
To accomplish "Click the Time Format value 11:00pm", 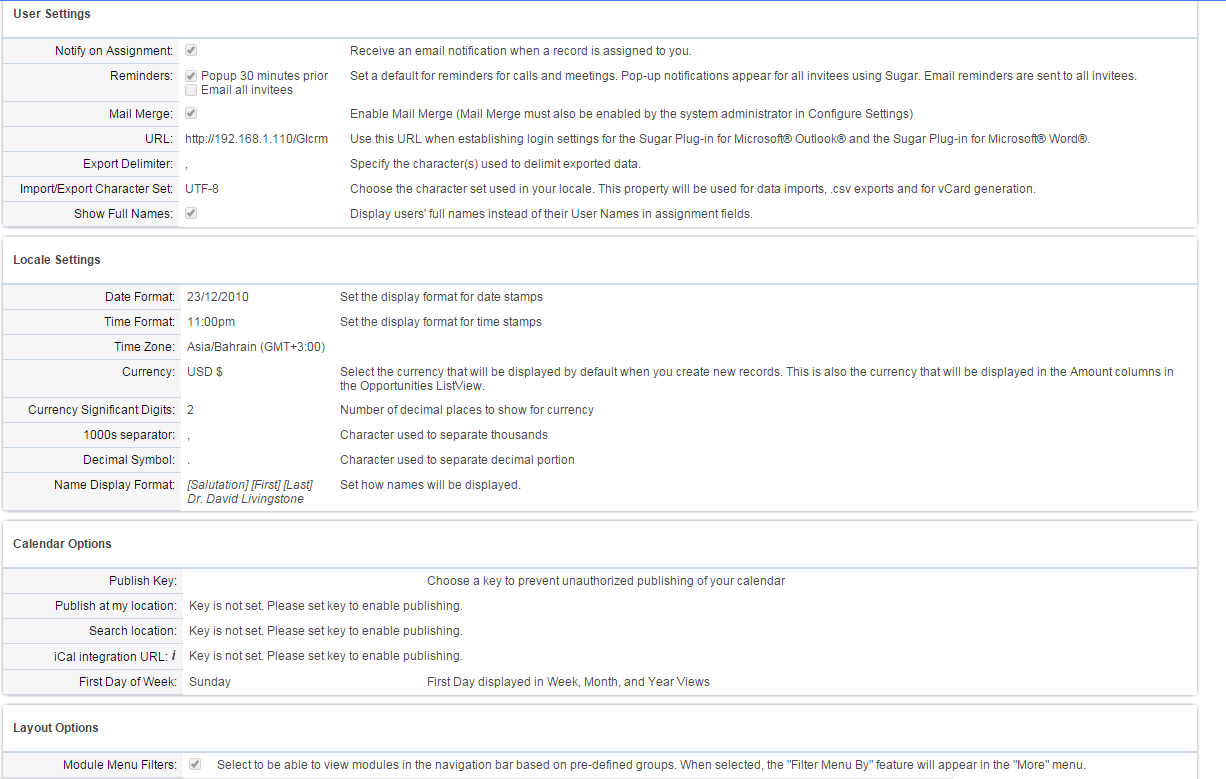I will pyautogui.click(x=212, y=322).
